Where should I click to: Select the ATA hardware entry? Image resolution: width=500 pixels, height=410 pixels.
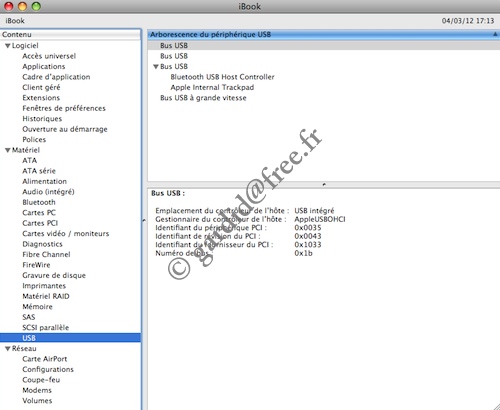point(29,160)
